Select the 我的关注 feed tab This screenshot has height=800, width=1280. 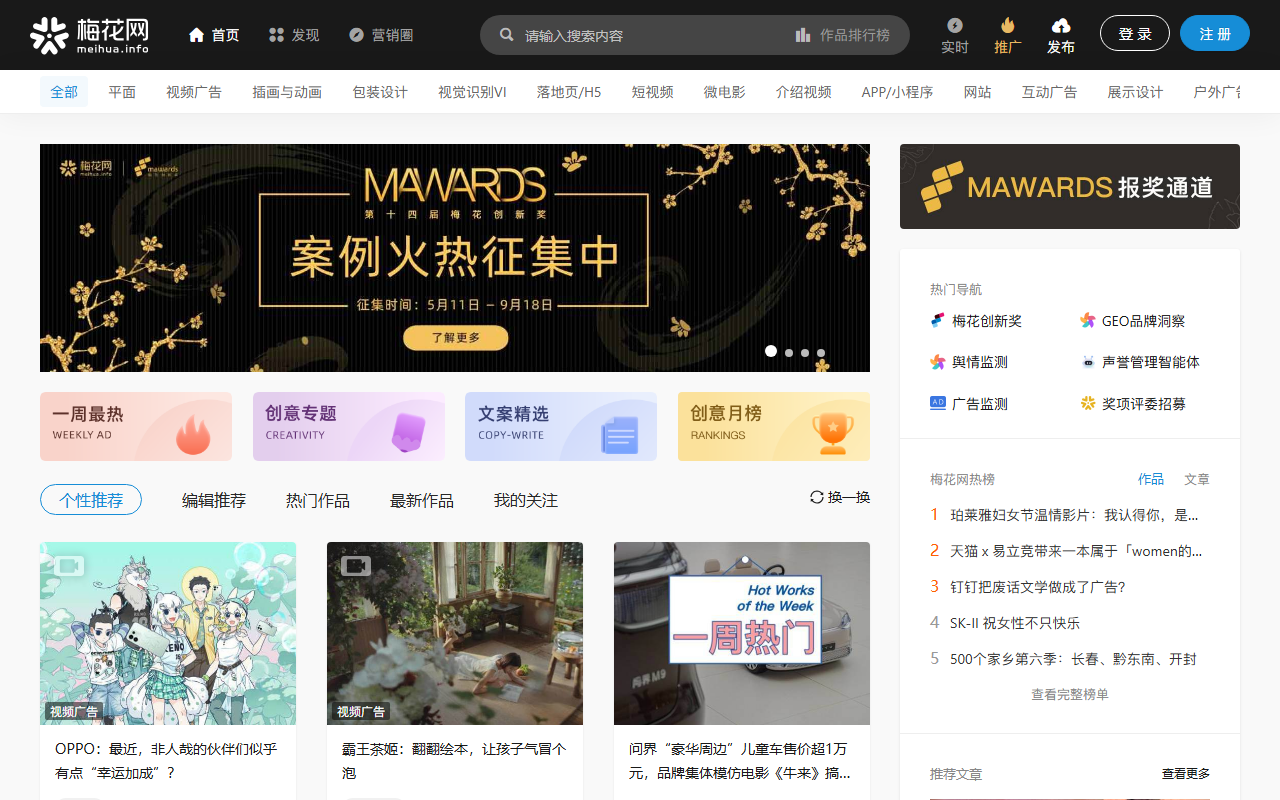click(x=526, y=500)
